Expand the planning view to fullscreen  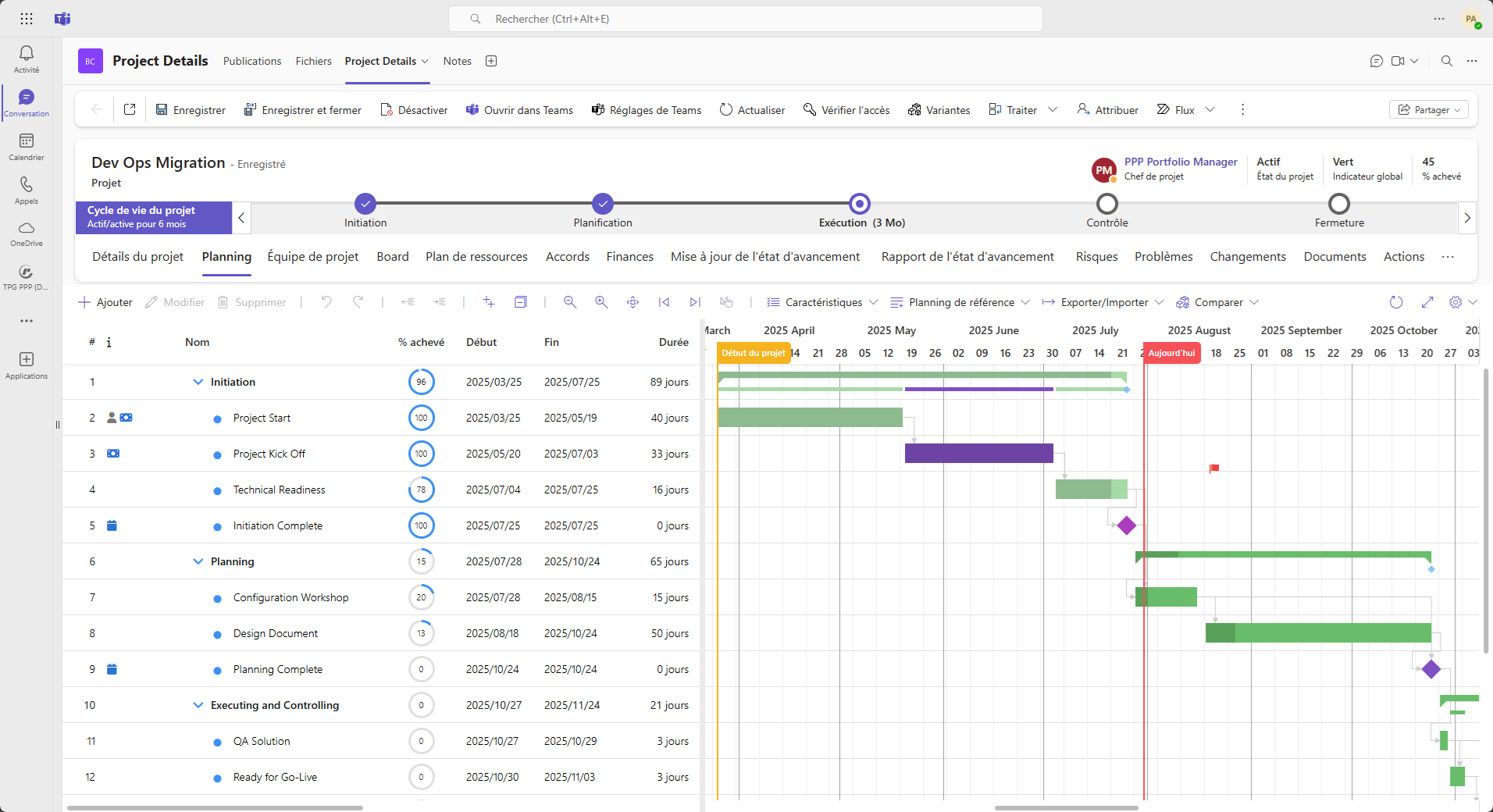click(x=1428, y=302)
